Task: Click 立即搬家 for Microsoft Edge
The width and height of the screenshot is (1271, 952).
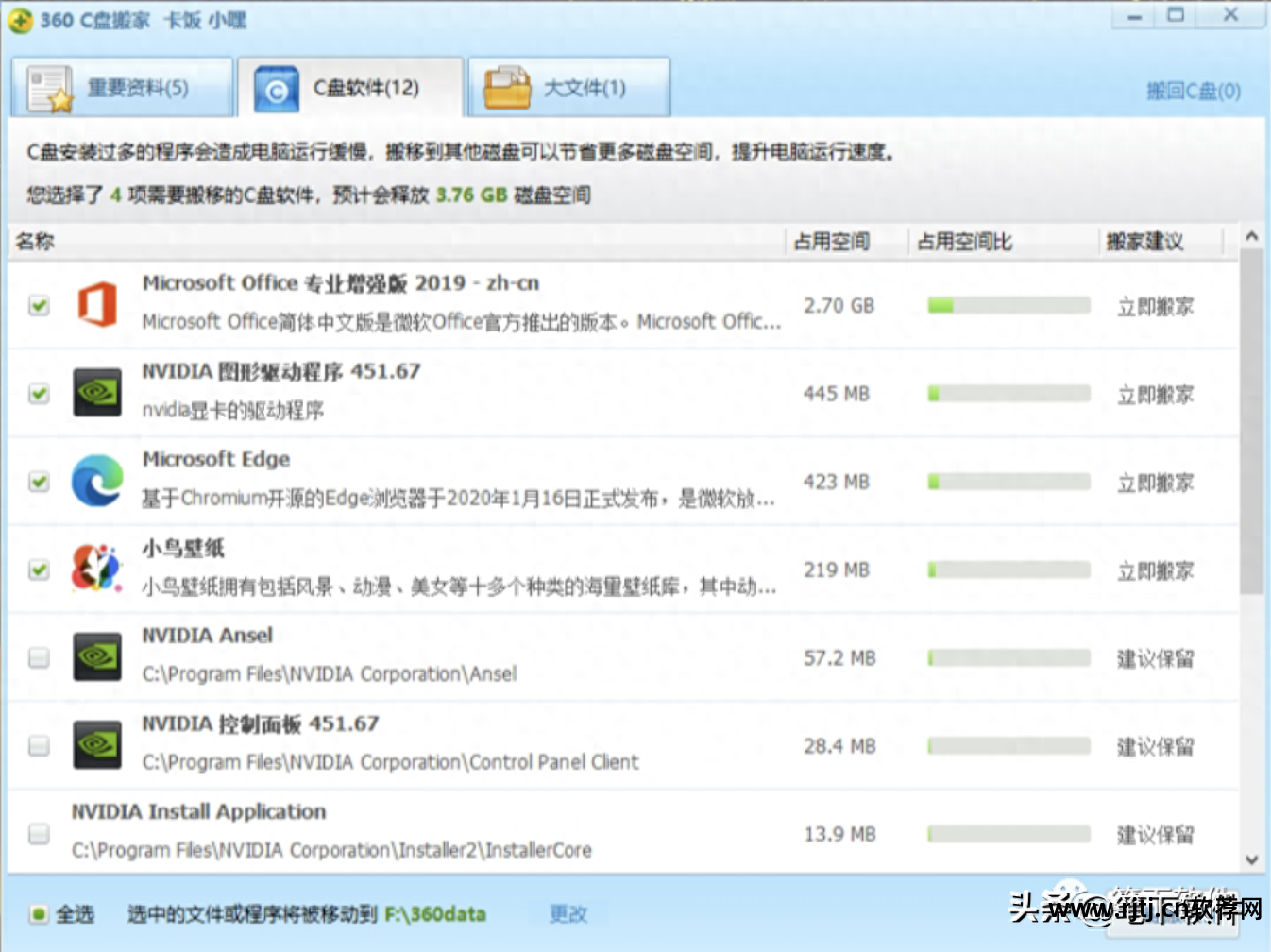Action: coord(1156,483)
